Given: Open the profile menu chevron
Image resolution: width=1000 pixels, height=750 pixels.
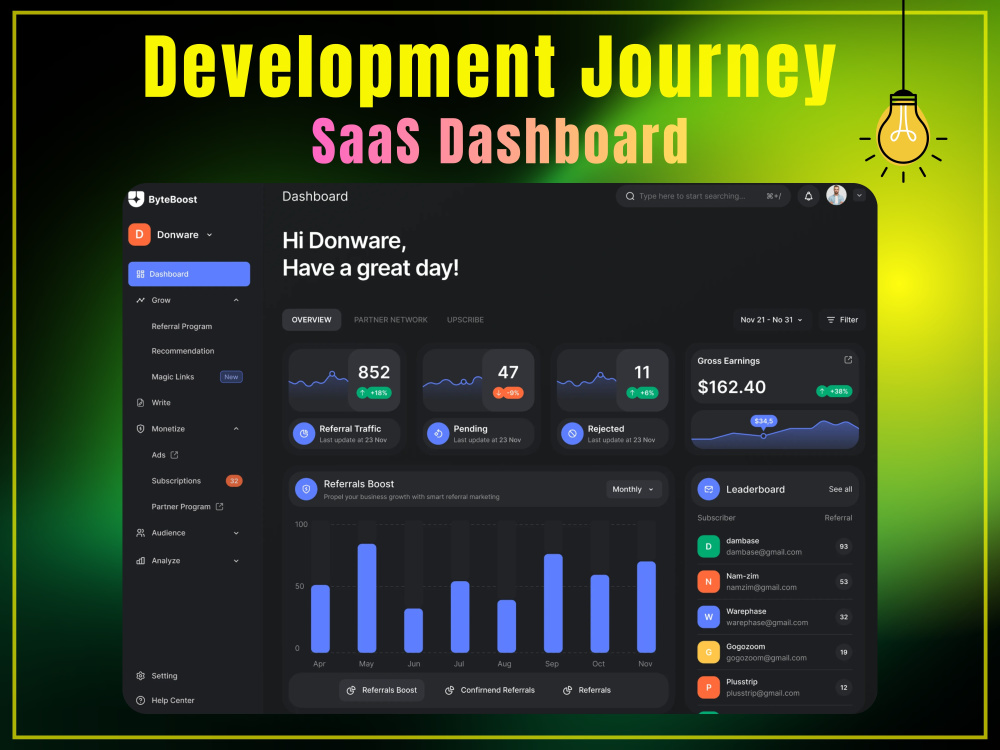Looking at the screenshot, I should tap(860, 195).
